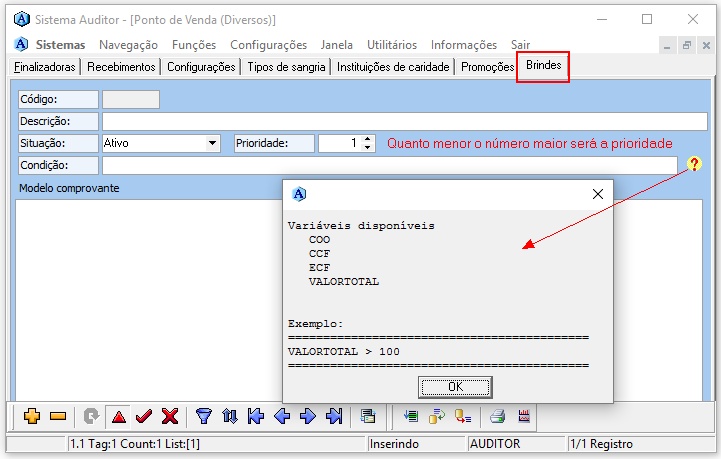Switch to the Recebimentos tab
Viewport: 721px width, 459px height.
pos(121,67)
